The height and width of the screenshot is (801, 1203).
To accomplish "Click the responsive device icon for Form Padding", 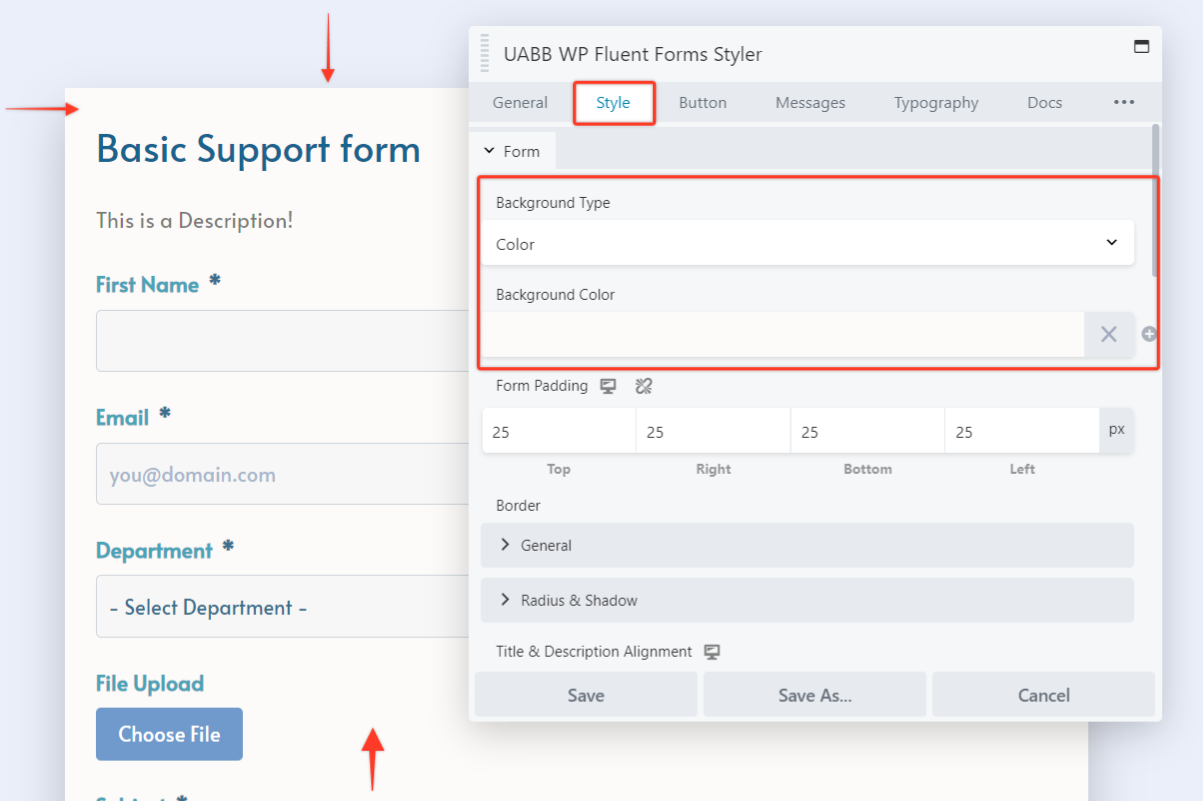I will coord(608,386).
